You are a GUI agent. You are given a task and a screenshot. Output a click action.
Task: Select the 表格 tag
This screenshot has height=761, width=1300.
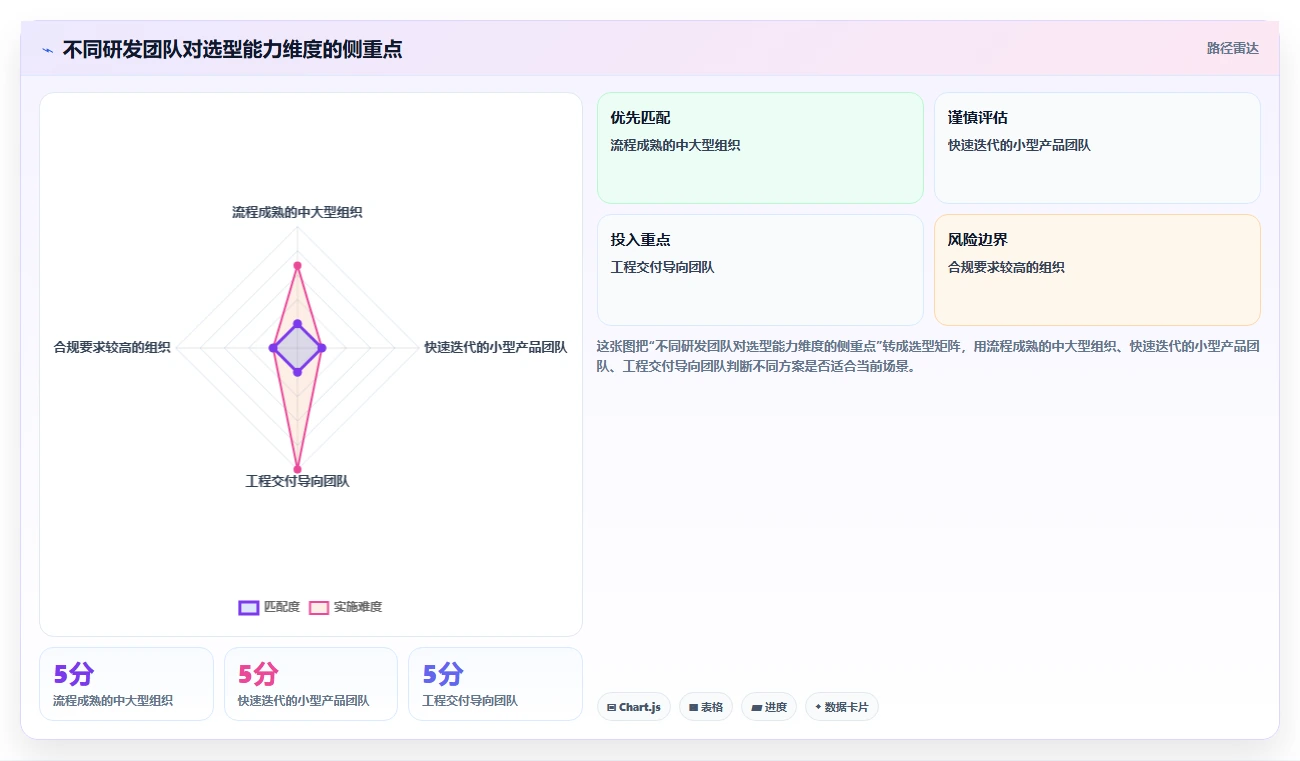[706, 707]
